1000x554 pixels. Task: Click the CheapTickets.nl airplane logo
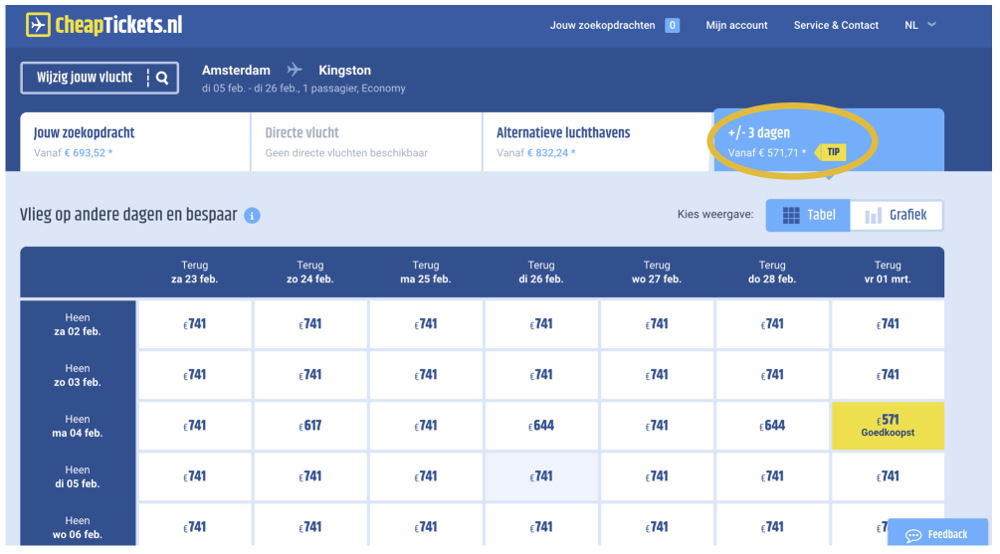(38, 25)
